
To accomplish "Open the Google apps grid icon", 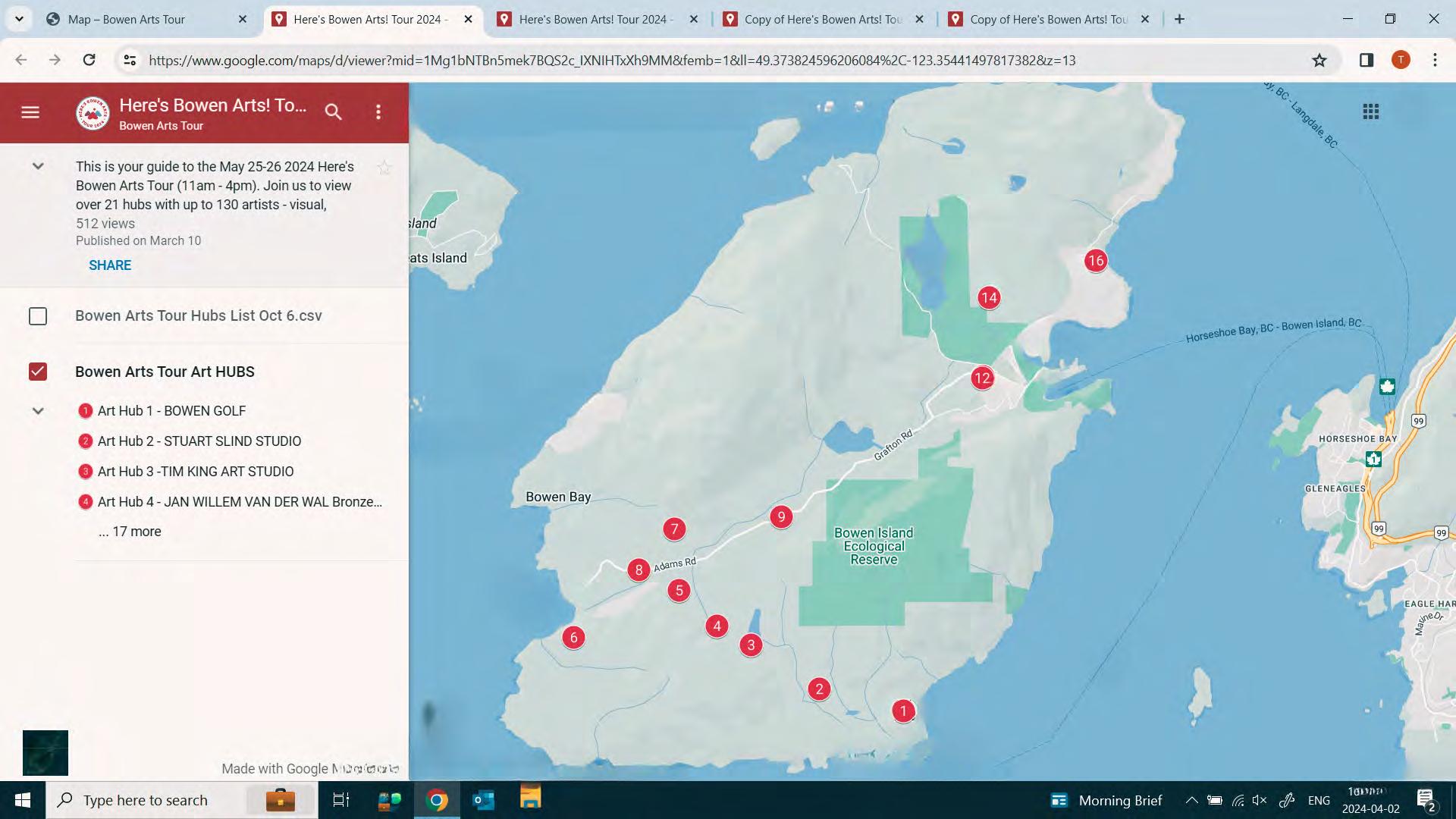I will click(1370, 112).
